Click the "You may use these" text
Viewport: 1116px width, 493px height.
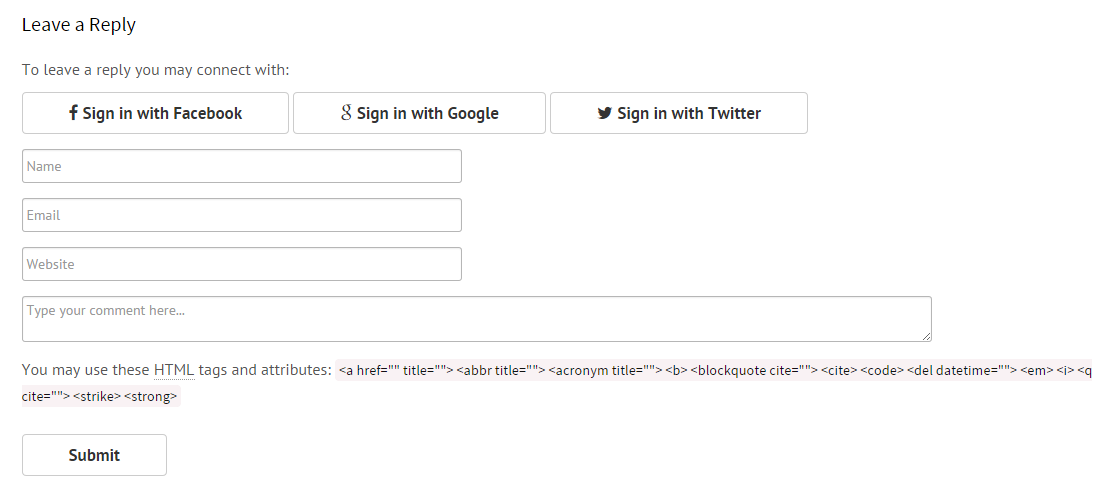point(86,370)
